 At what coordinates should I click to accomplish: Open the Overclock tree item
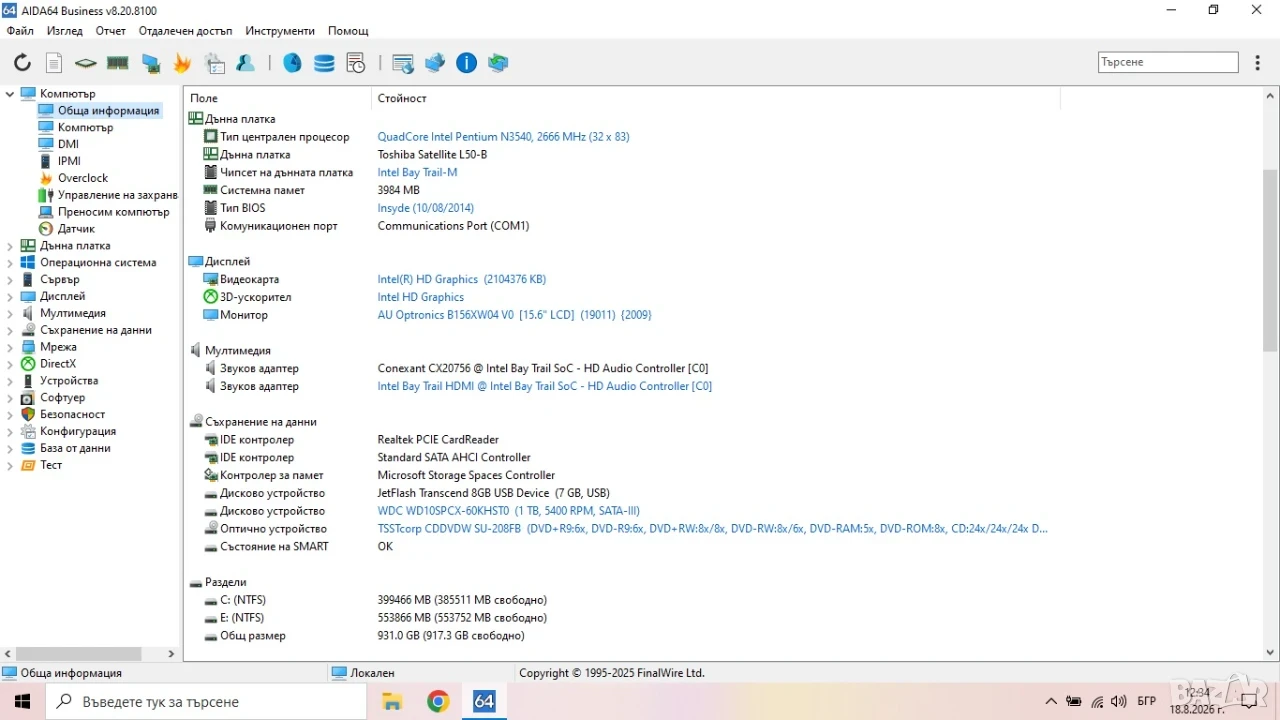point(83,178)
